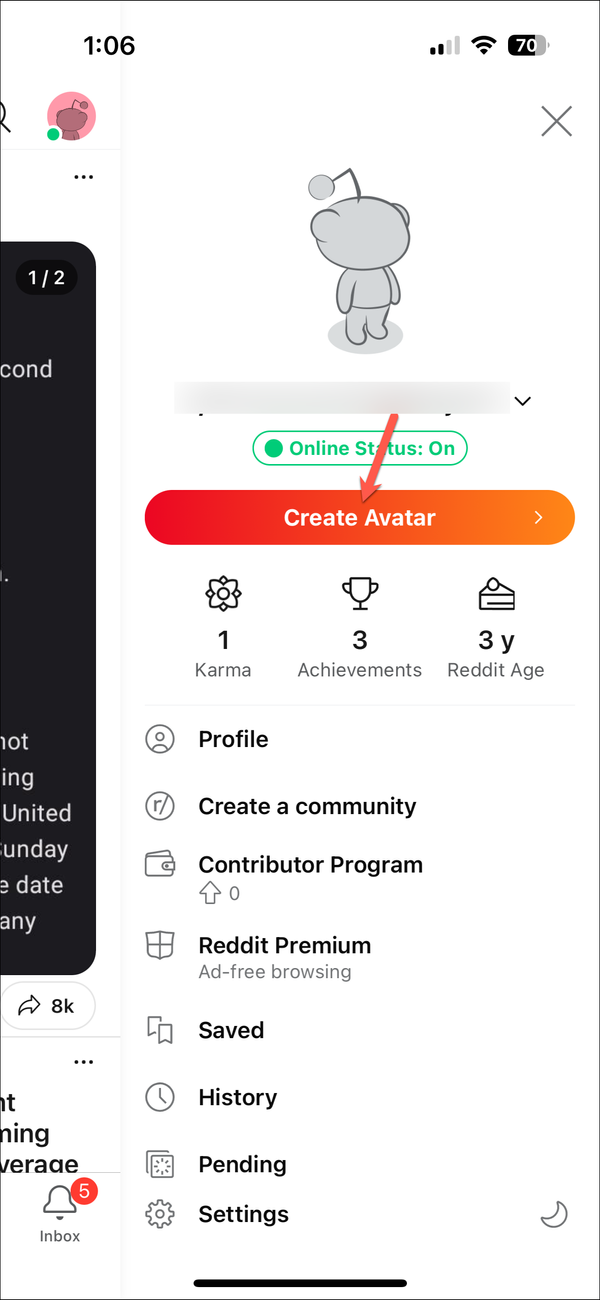Turn off Online Status
Image resolution: width=600 pixels, height=1300 pixels.
tap(359, 448)
